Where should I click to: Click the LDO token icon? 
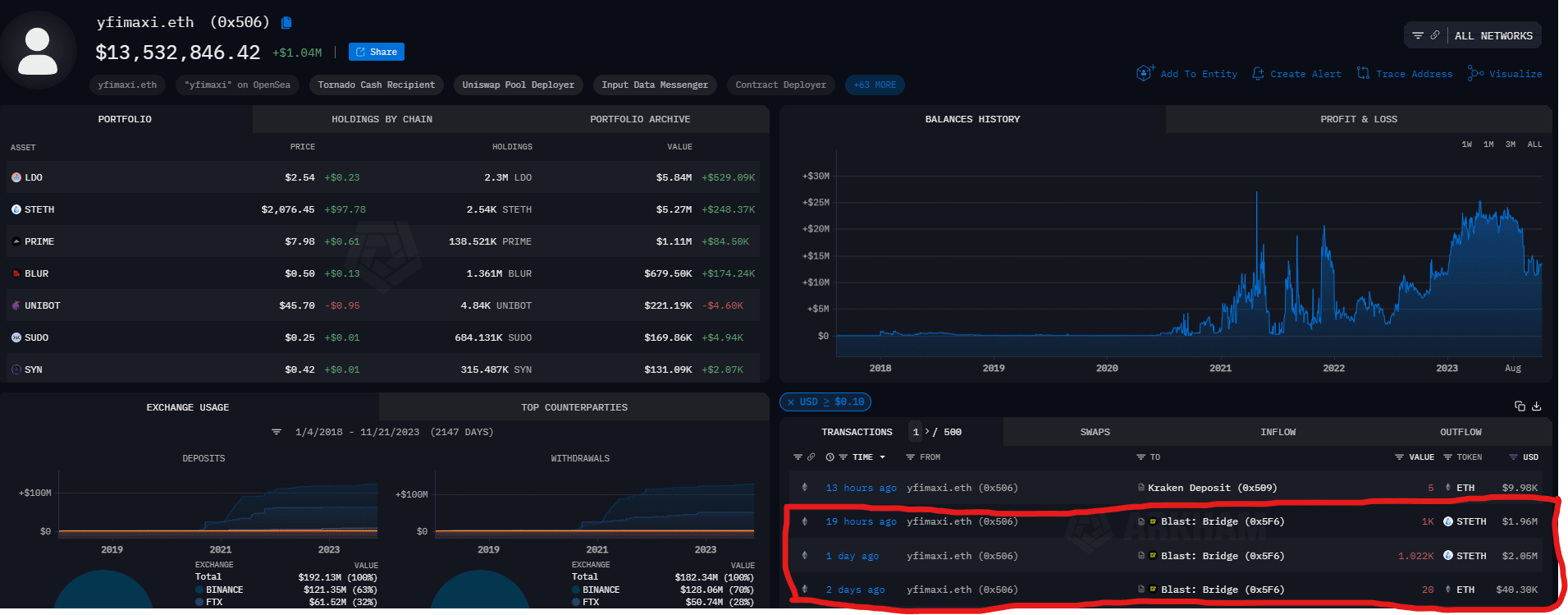tap(16, 177)
